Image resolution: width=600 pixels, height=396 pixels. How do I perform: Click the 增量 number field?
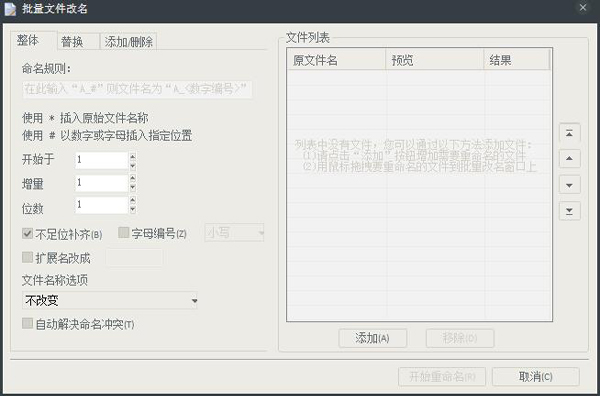click(102, 183)
